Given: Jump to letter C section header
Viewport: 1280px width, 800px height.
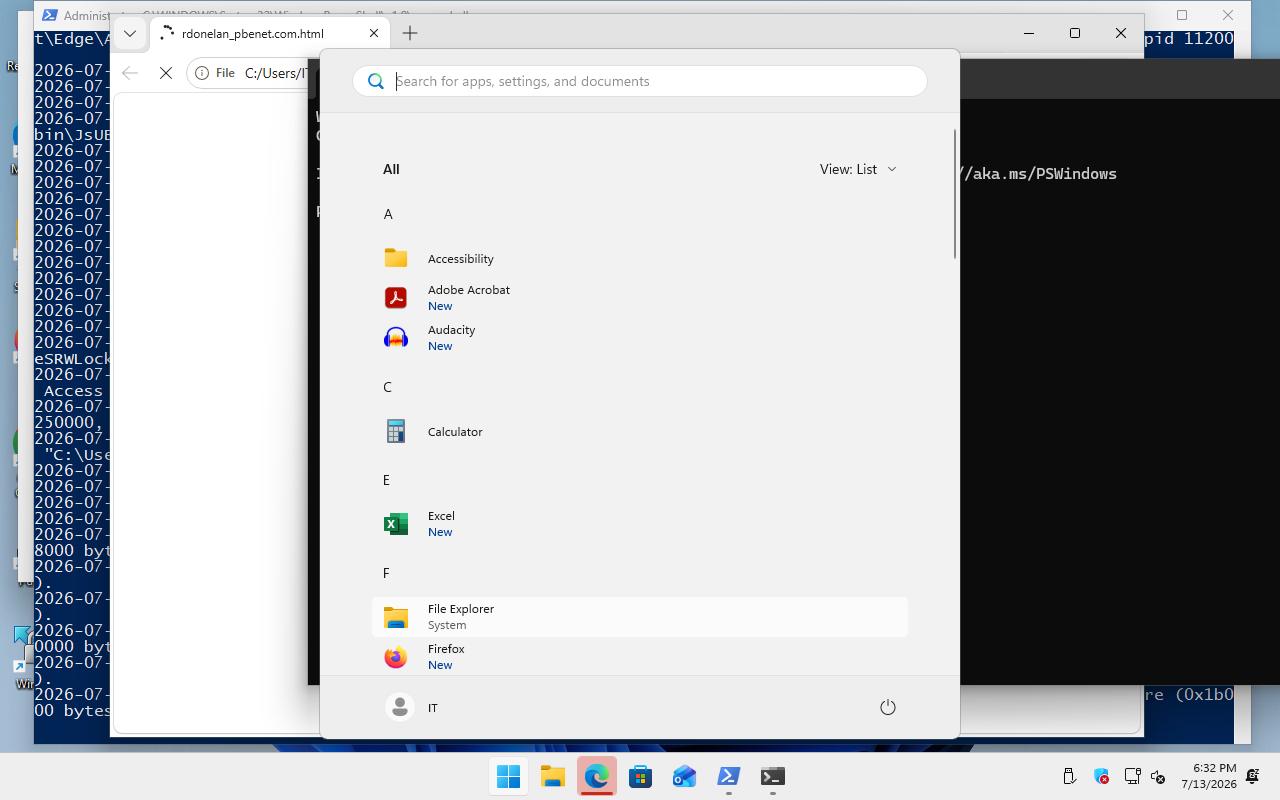Looking at the screenshot, I should 388,387.
